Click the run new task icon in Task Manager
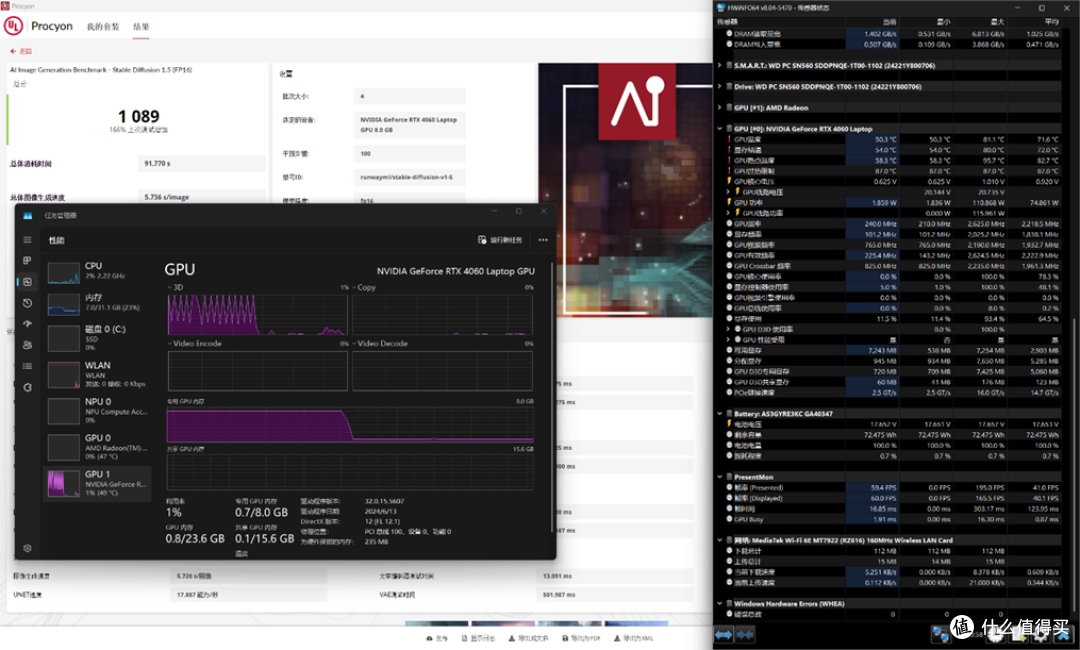1080x650 pixels. [482, 240]
